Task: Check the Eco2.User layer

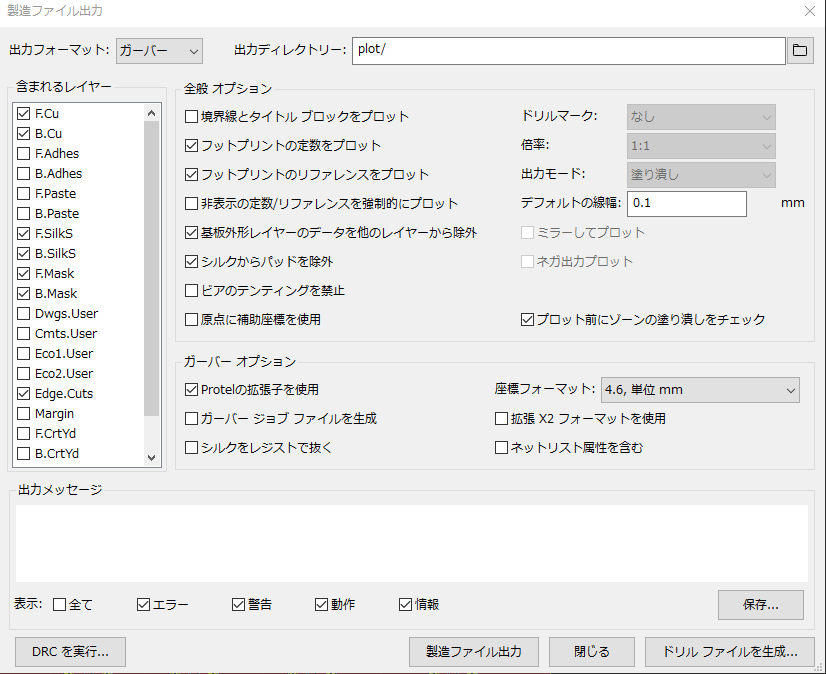Action: click(x=23, y=374)
